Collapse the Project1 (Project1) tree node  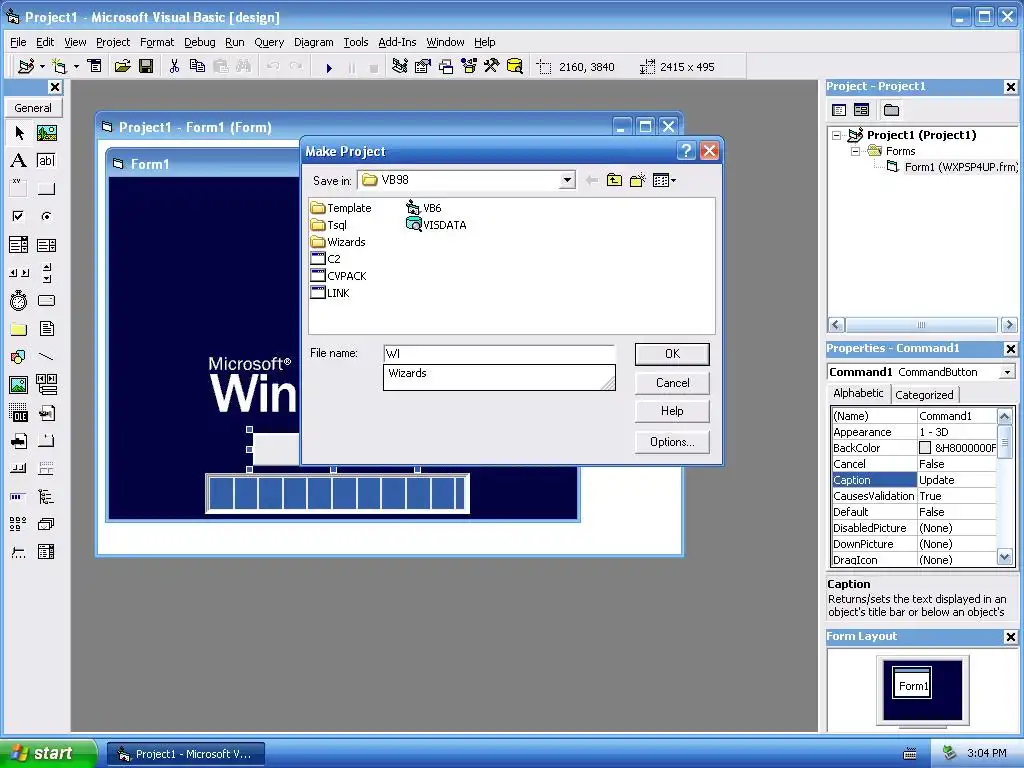(x=837, y=135)
